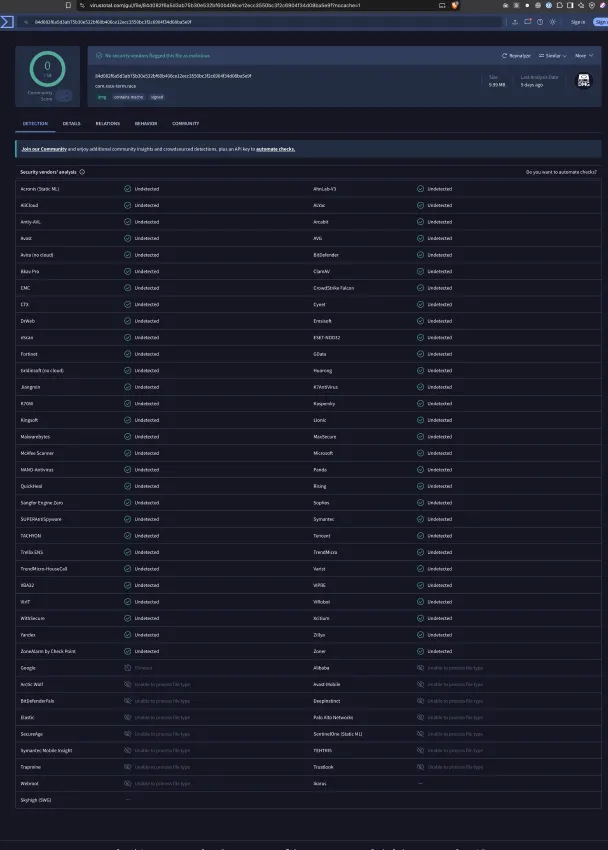This screenshot has height=850, width=608.
Task: Click the unable-to-process icon for Palo Alto Networks
Action: (421, 717)
